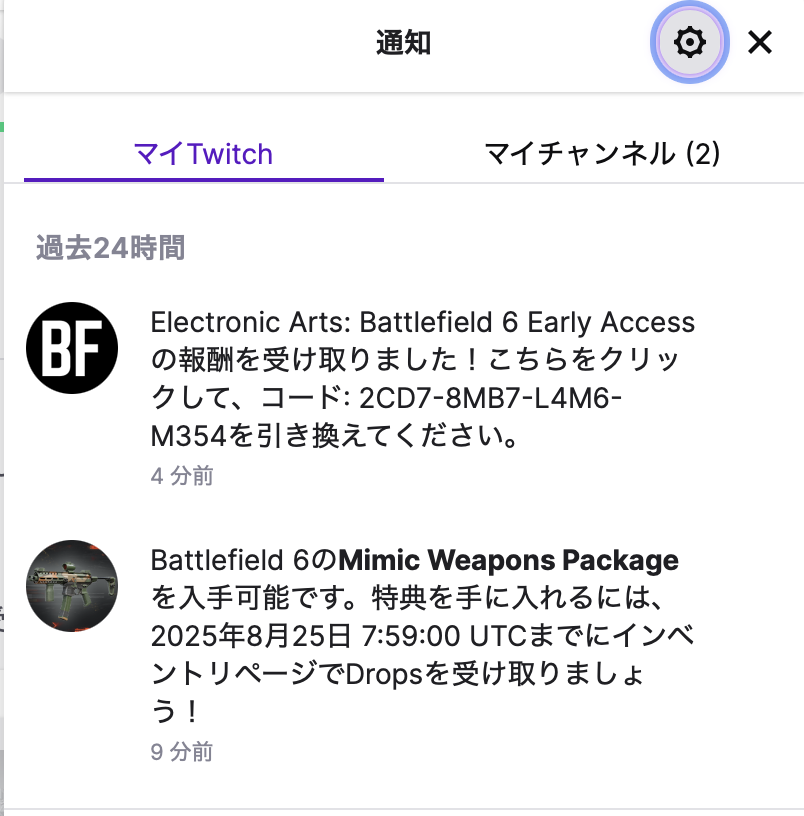804x816 pixels.
Task: Click the 過去24時間 section heading
Action: click(110, 248)
